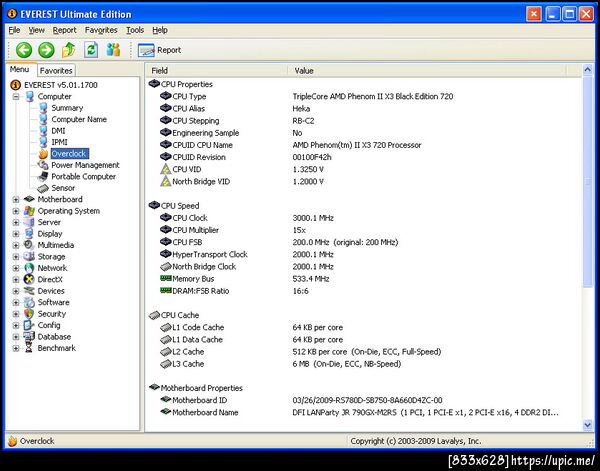Click the Refresh toolbar icon
The height and width of the screenshot is (471, 600).
coord(91,50)
